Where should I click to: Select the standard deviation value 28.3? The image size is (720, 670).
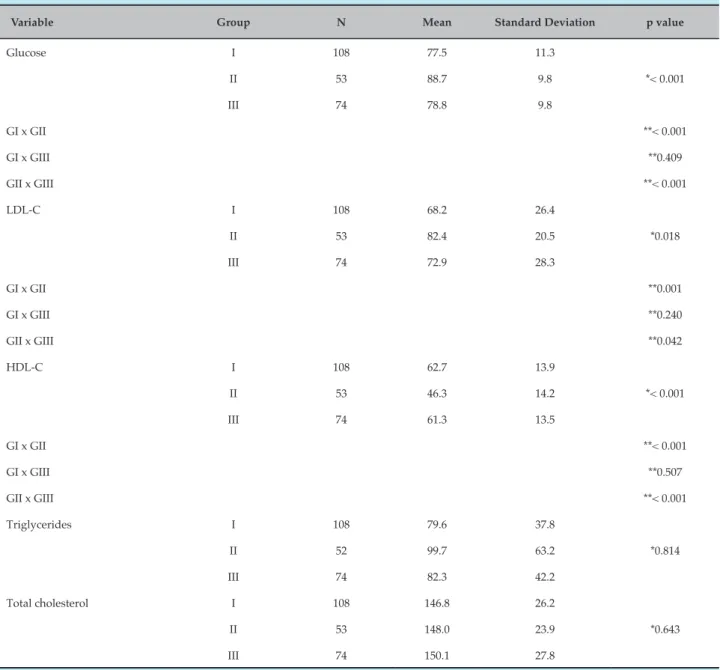click(x=545, y=262)
